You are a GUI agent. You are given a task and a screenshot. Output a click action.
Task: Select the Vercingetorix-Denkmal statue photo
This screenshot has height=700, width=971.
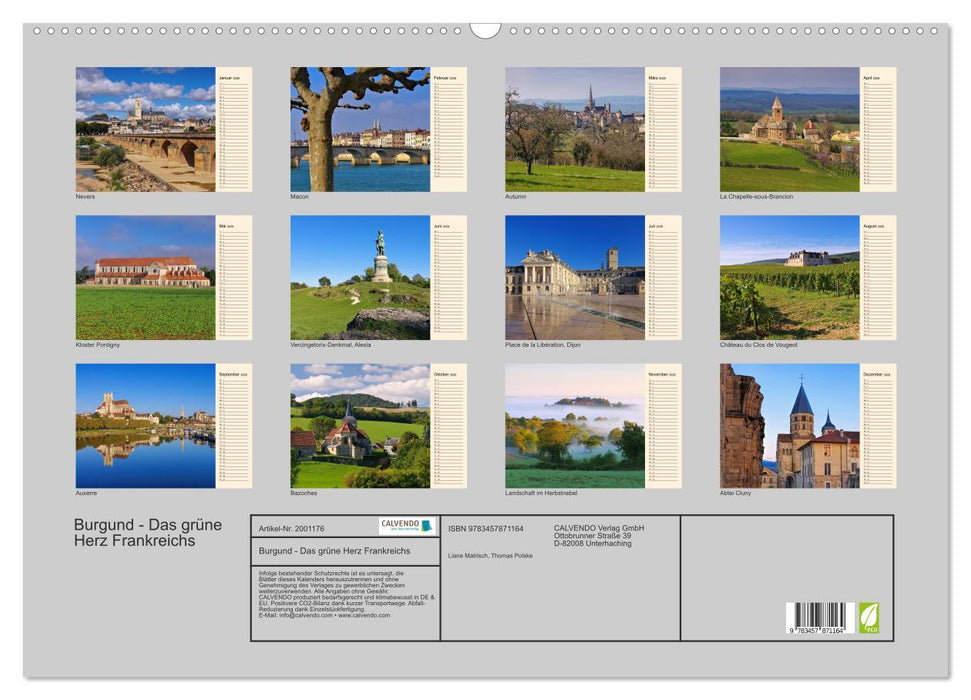pyautogui.click(x=360, y=277)
